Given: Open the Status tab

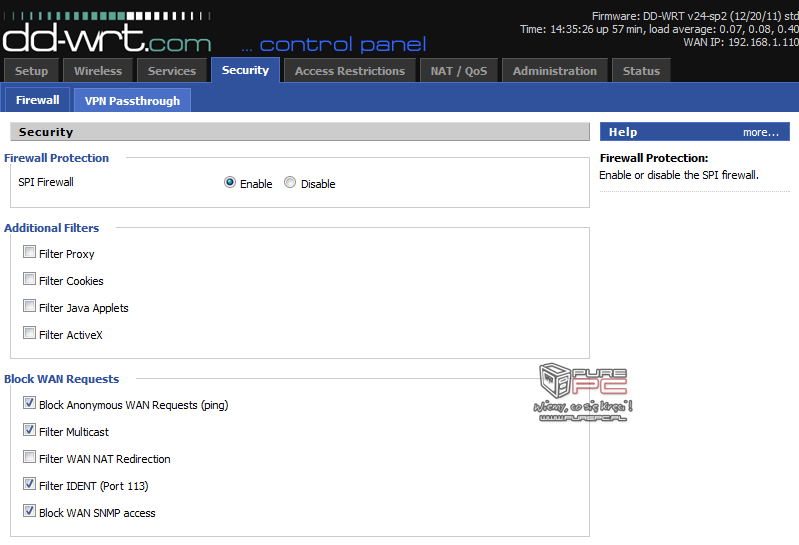Looking at the screenshot, I should click(641, 71).
